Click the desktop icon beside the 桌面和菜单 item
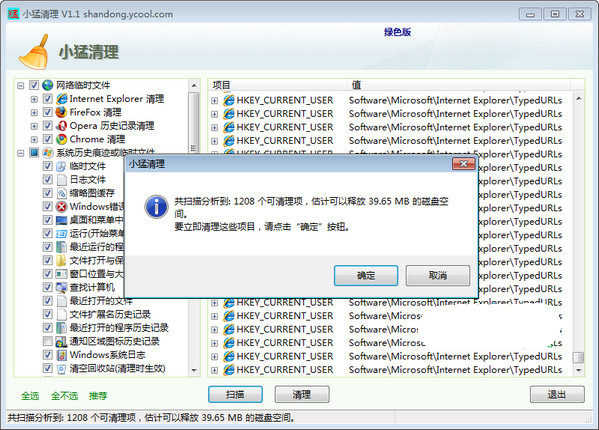599x430 pixels. pyautogui.click(x=61, y=220)
